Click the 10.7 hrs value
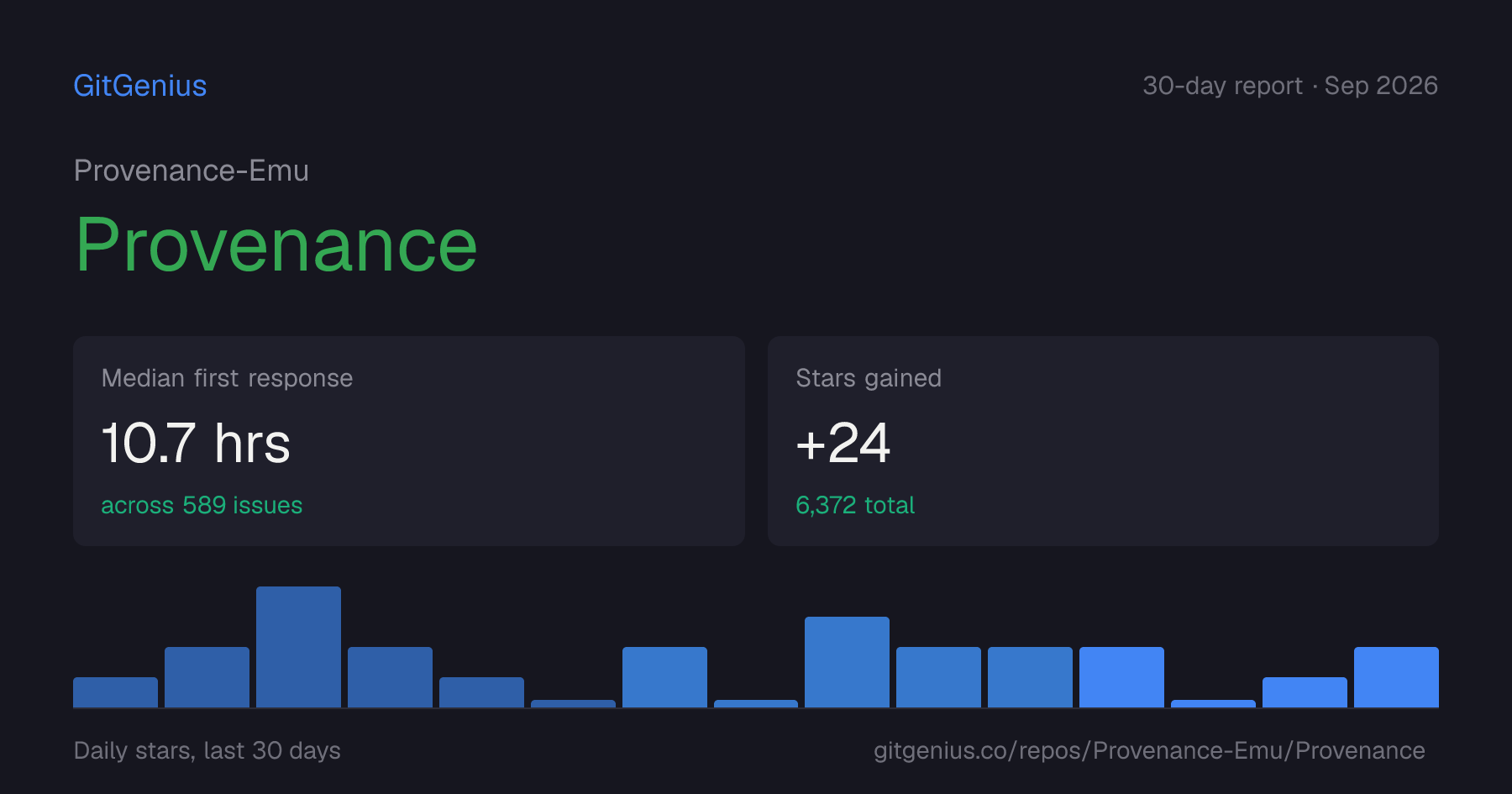 point(196,443)
